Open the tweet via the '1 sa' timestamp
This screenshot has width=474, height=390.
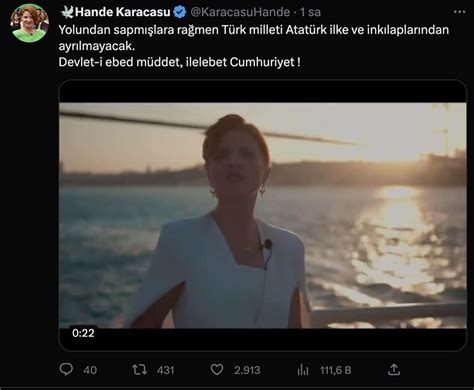310,12
